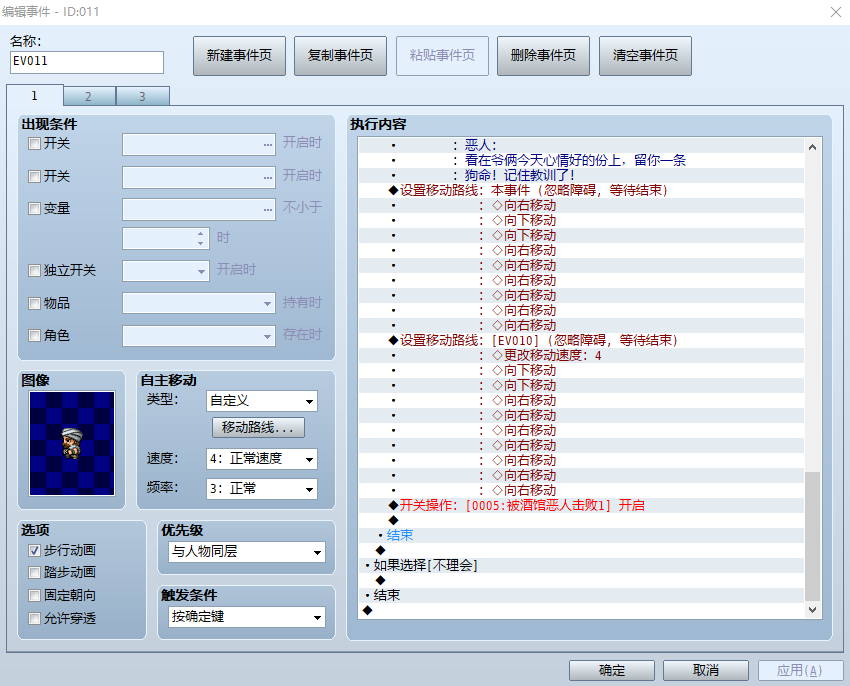
Task: Enable the 角色 condition checkbox
Action: pos(35,336)
